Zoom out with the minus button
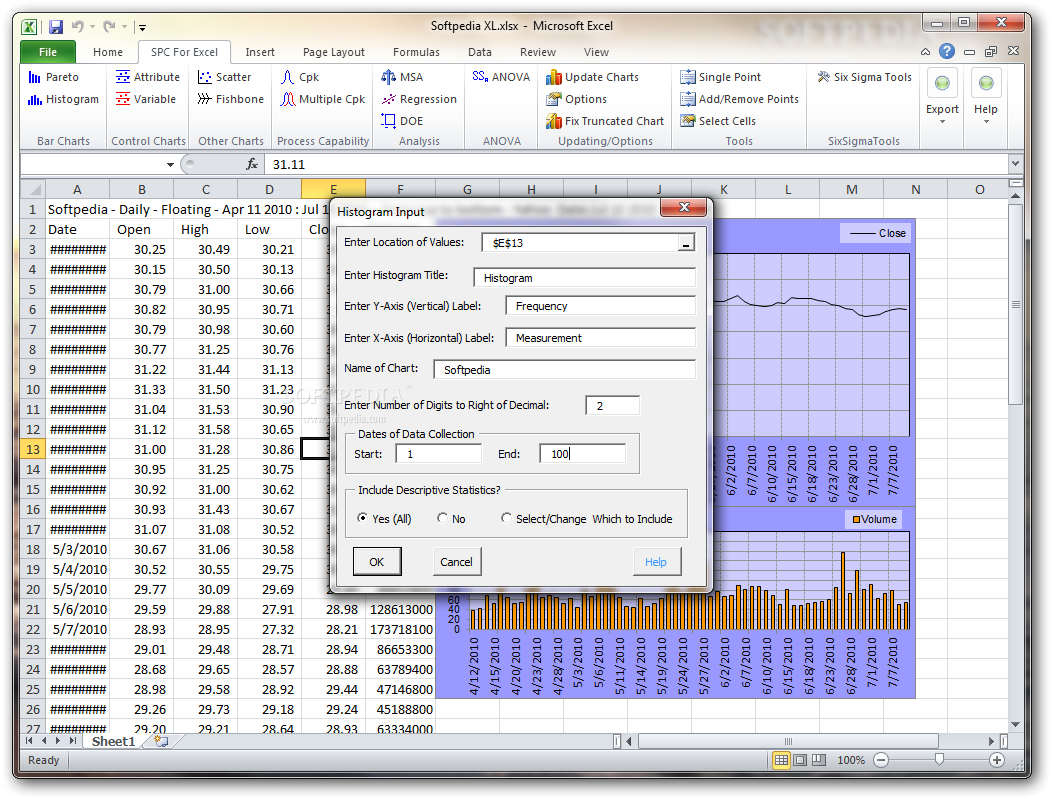 point(881,760)
